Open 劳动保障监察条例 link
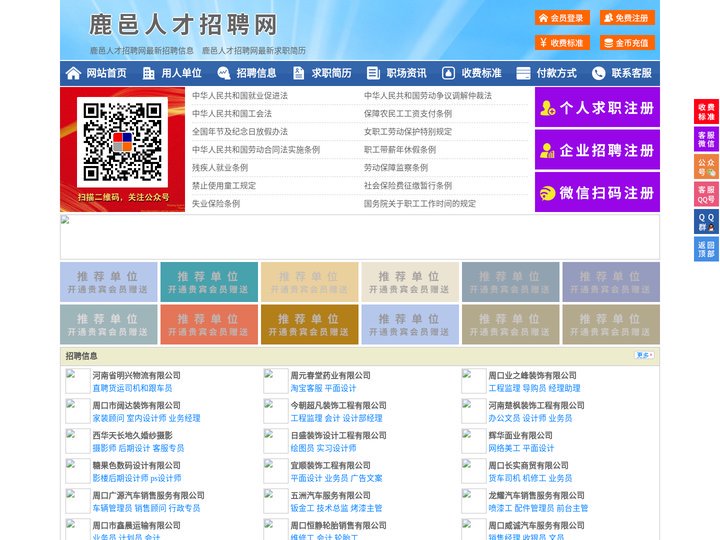 pos(396,168)
